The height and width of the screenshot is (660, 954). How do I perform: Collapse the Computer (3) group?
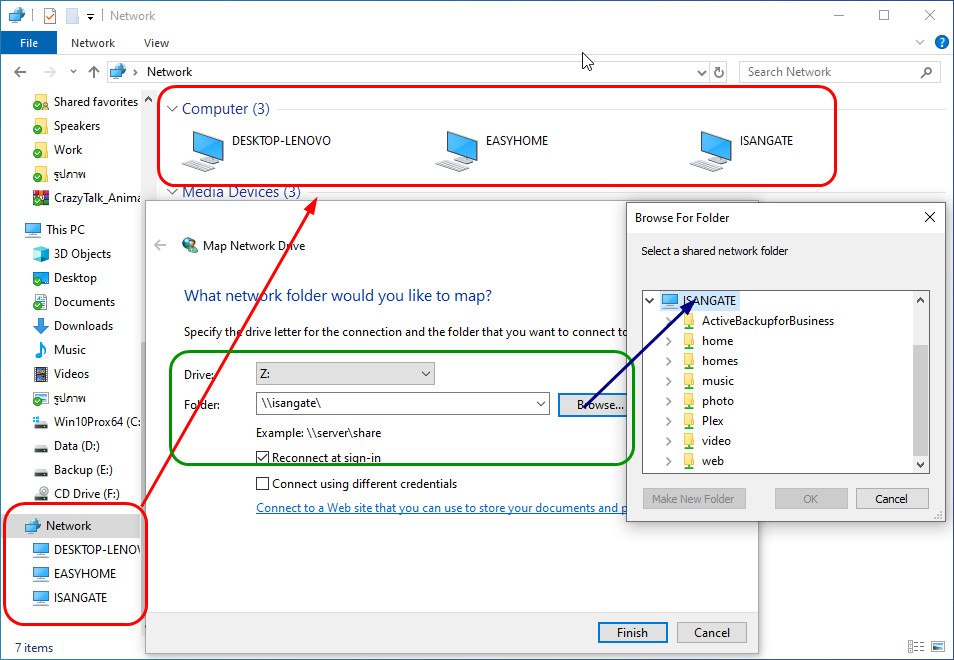click(172, 109)
